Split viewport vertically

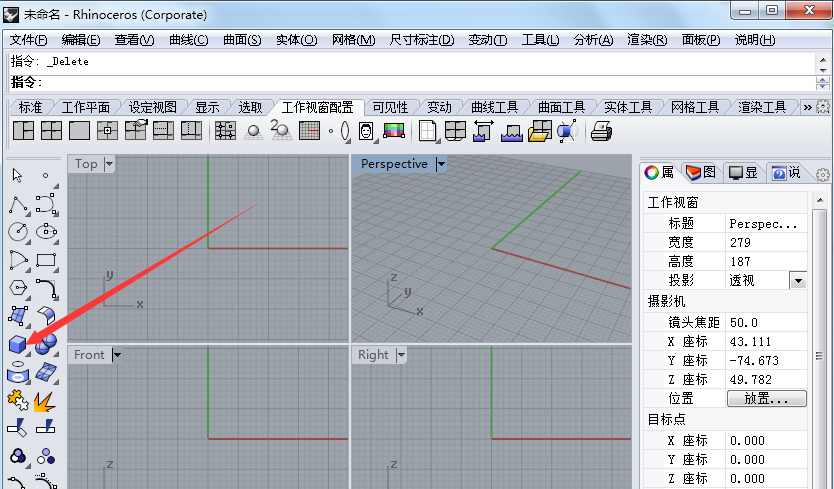click(191, 131)
